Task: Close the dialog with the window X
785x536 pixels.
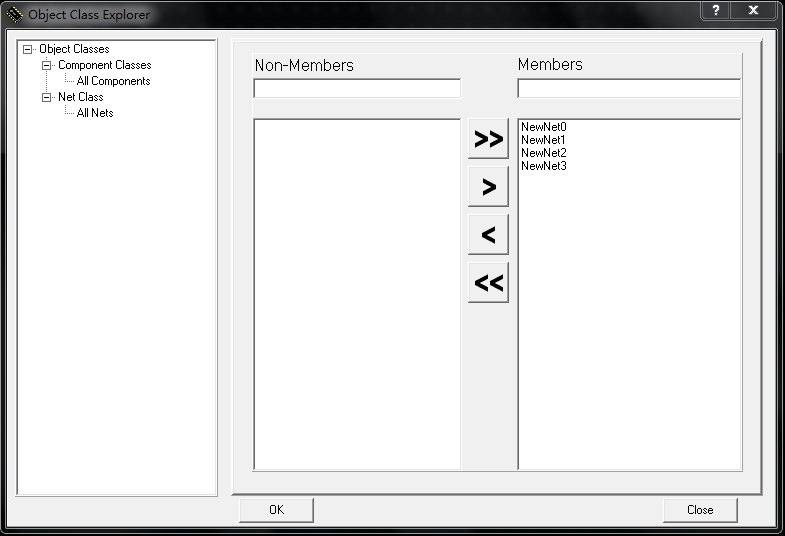Action: click(x=754, y=10)
